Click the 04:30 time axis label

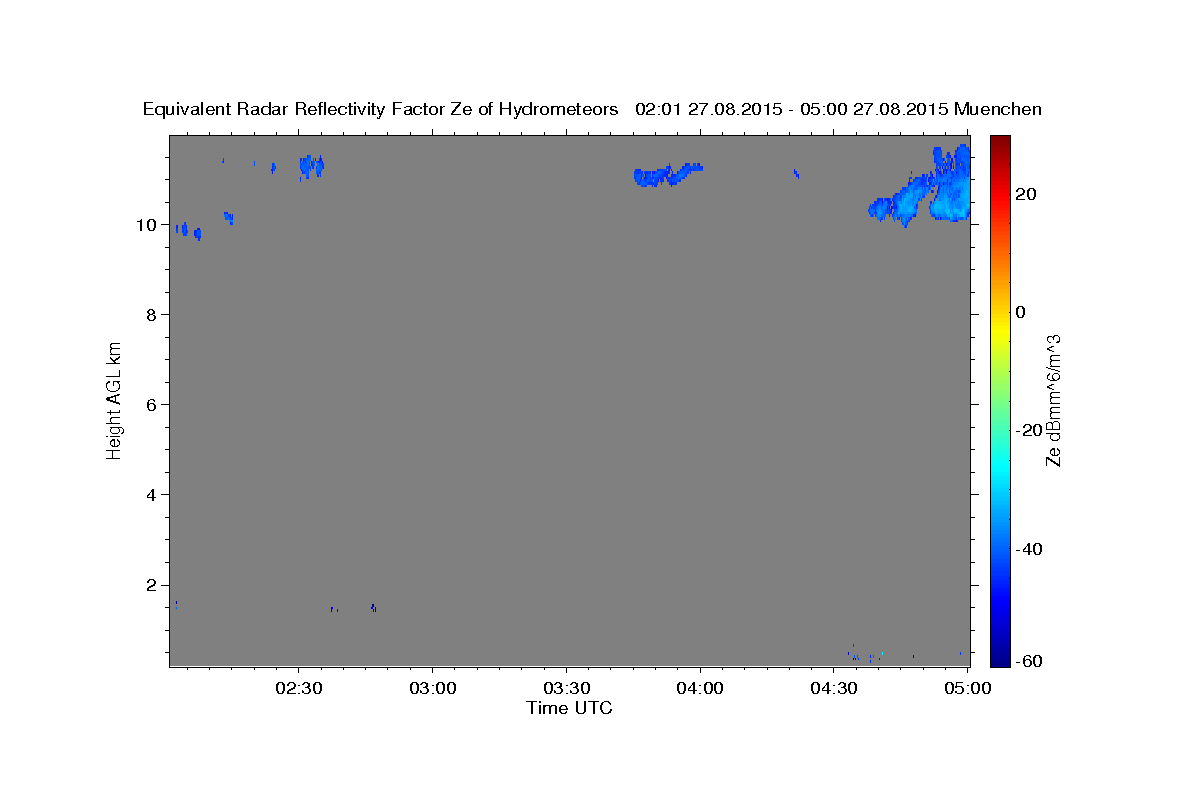pos(834,688)
